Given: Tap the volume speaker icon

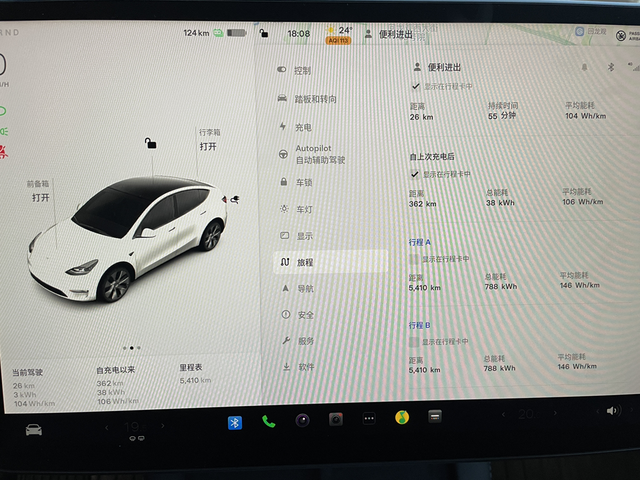Looking at the screenshot, I should pos(613,411).
